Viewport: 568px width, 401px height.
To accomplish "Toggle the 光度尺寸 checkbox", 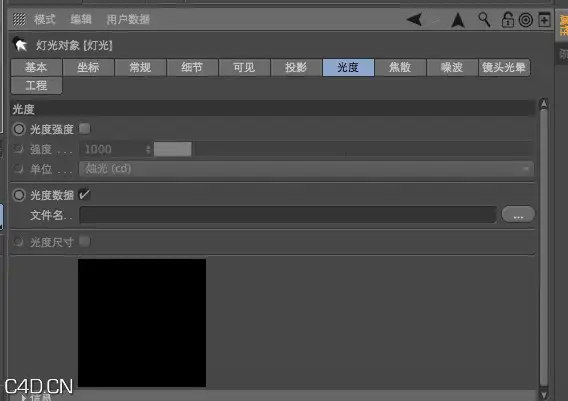I will (84, 241).
